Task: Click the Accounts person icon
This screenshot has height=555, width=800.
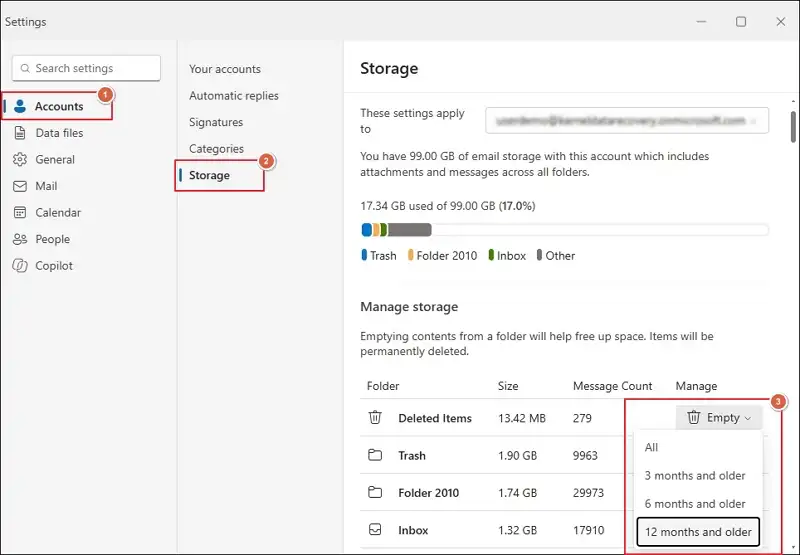Action: [x=20, y=106]
